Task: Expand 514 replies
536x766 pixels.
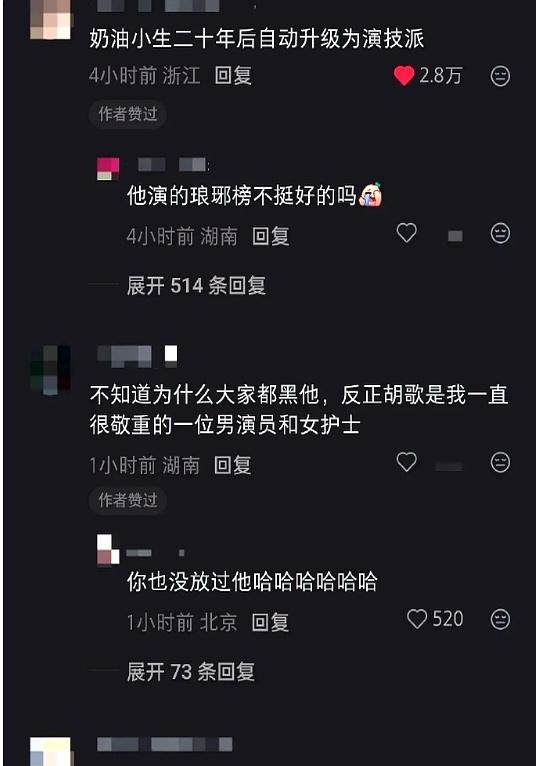Action: pyautogui.click(x=196, y=285)
